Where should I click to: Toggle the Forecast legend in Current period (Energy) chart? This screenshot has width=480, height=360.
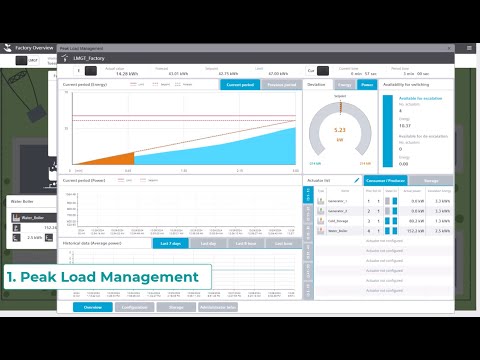pos(184,84)
